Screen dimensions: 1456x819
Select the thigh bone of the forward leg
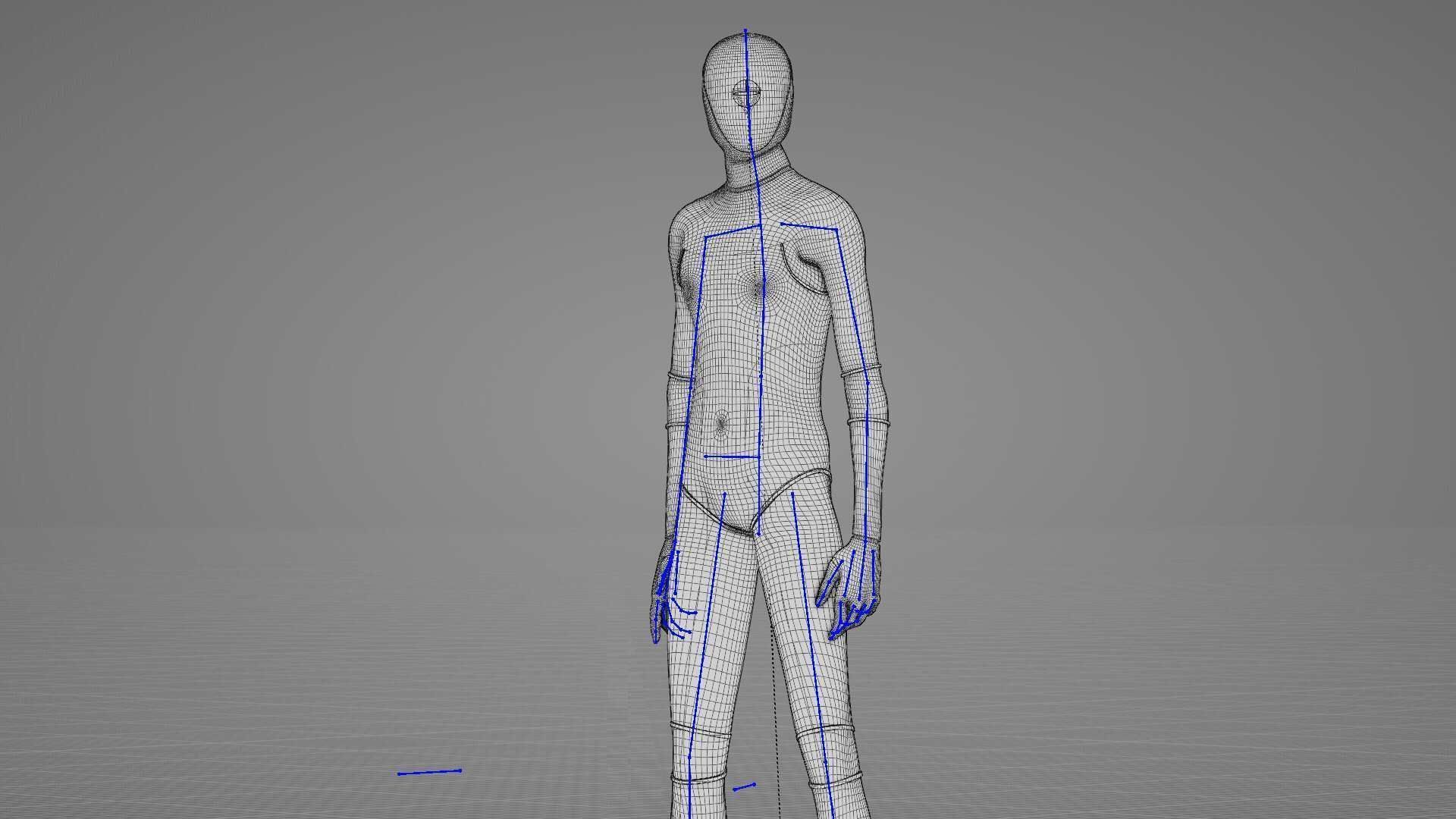click(706, 625)
